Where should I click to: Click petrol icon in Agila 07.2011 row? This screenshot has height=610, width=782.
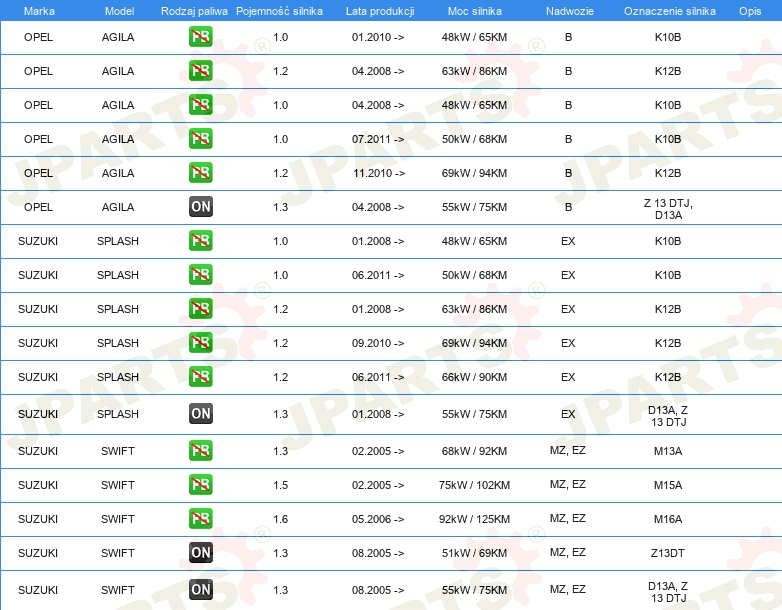(200, 138)
